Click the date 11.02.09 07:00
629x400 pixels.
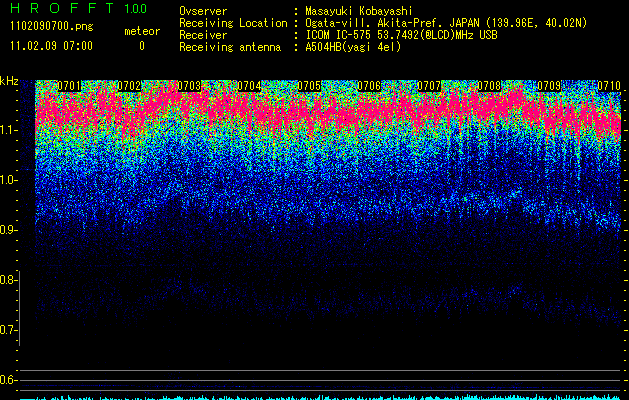[51, 46]
